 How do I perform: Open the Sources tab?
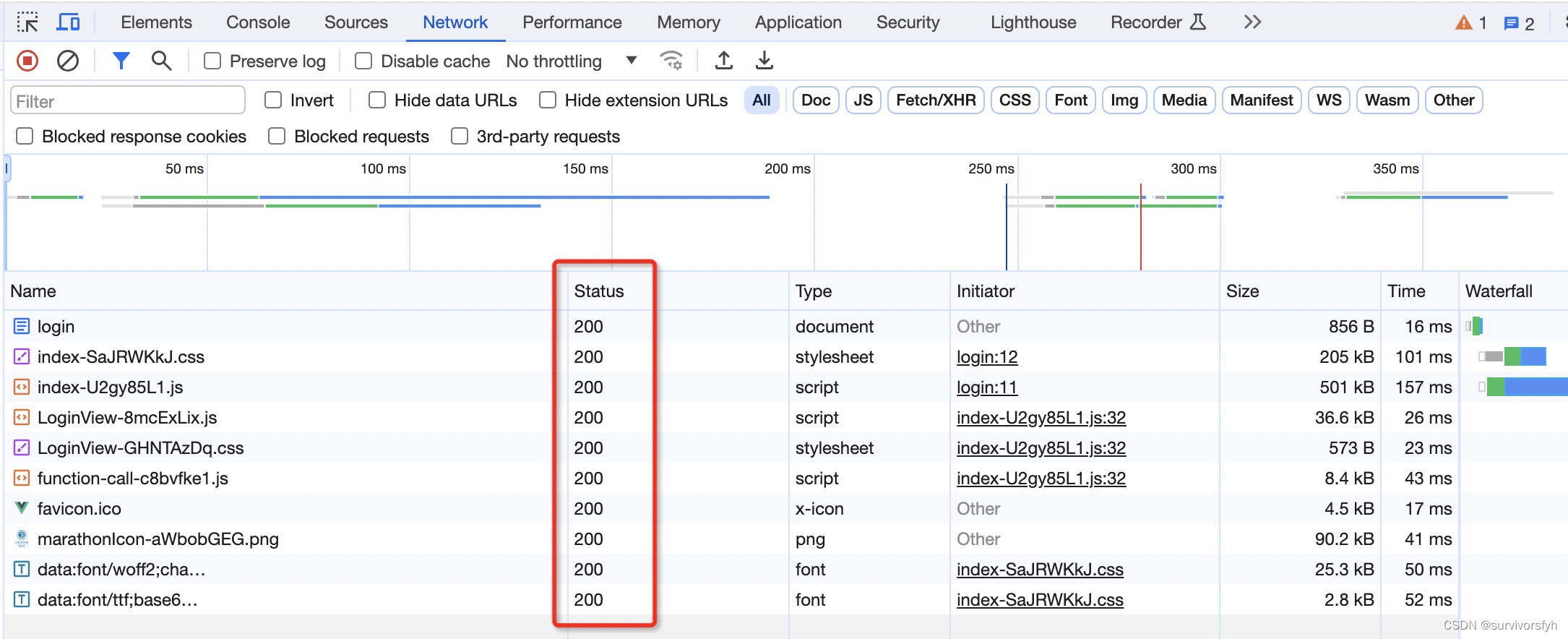coord(356,22)
